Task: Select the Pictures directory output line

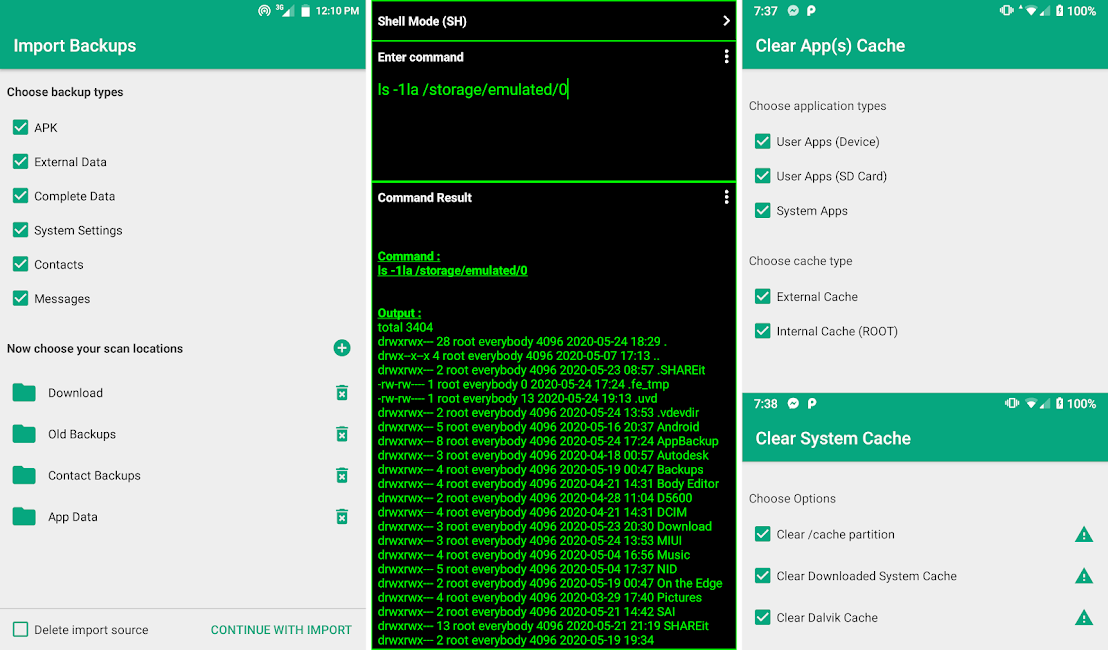Action: coord(540,597)
